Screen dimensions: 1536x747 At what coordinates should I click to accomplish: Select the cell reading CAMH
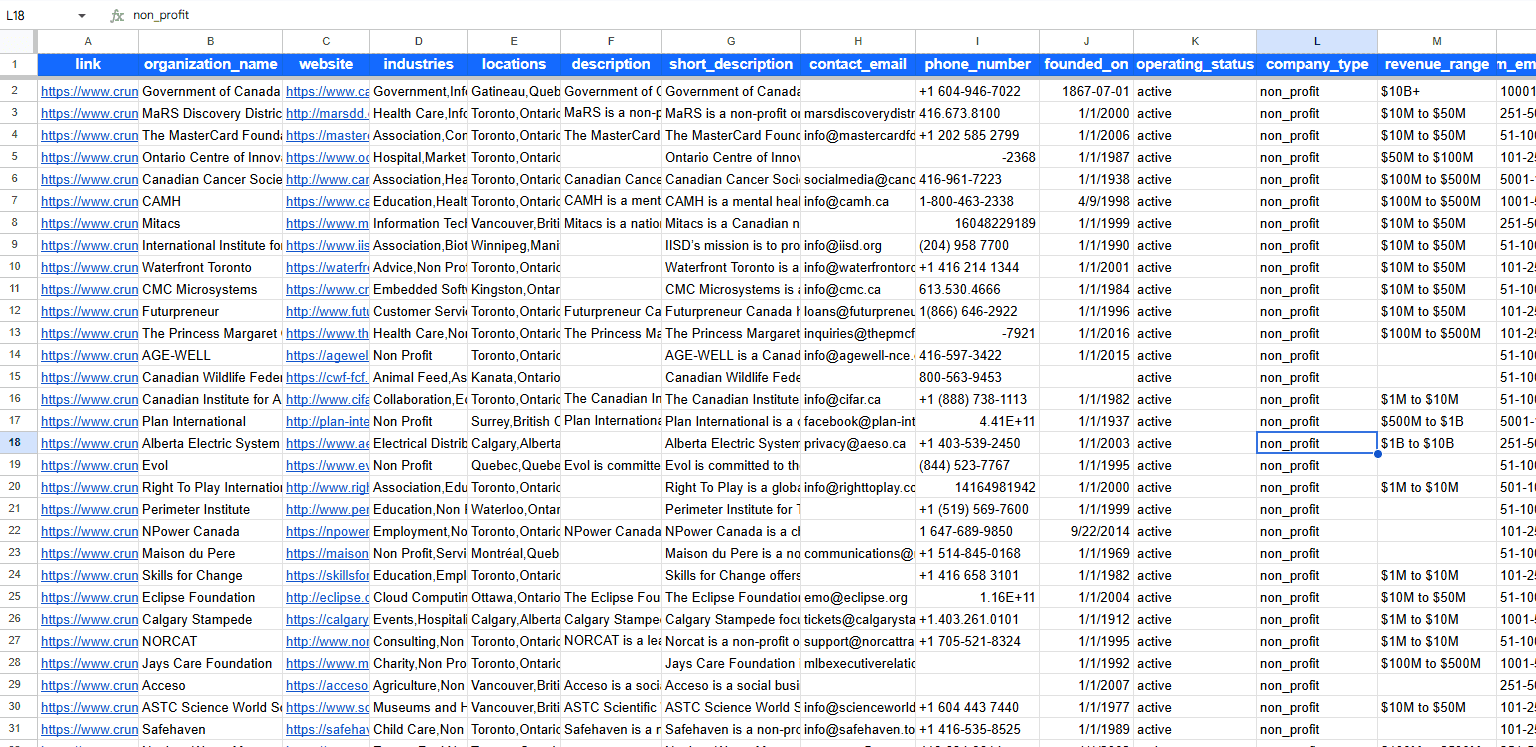(210, 201)
